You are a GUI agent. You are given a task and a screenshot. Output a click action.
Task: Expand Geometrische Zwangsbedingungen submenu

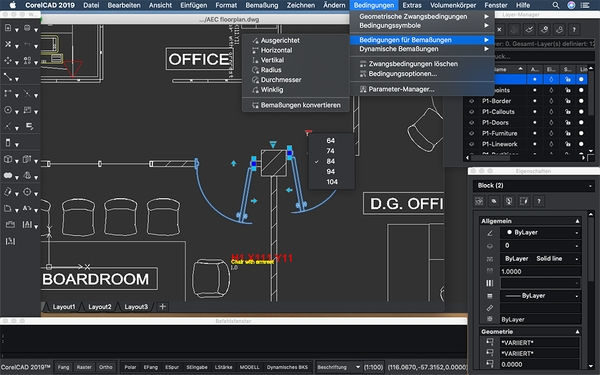[422, 16]
